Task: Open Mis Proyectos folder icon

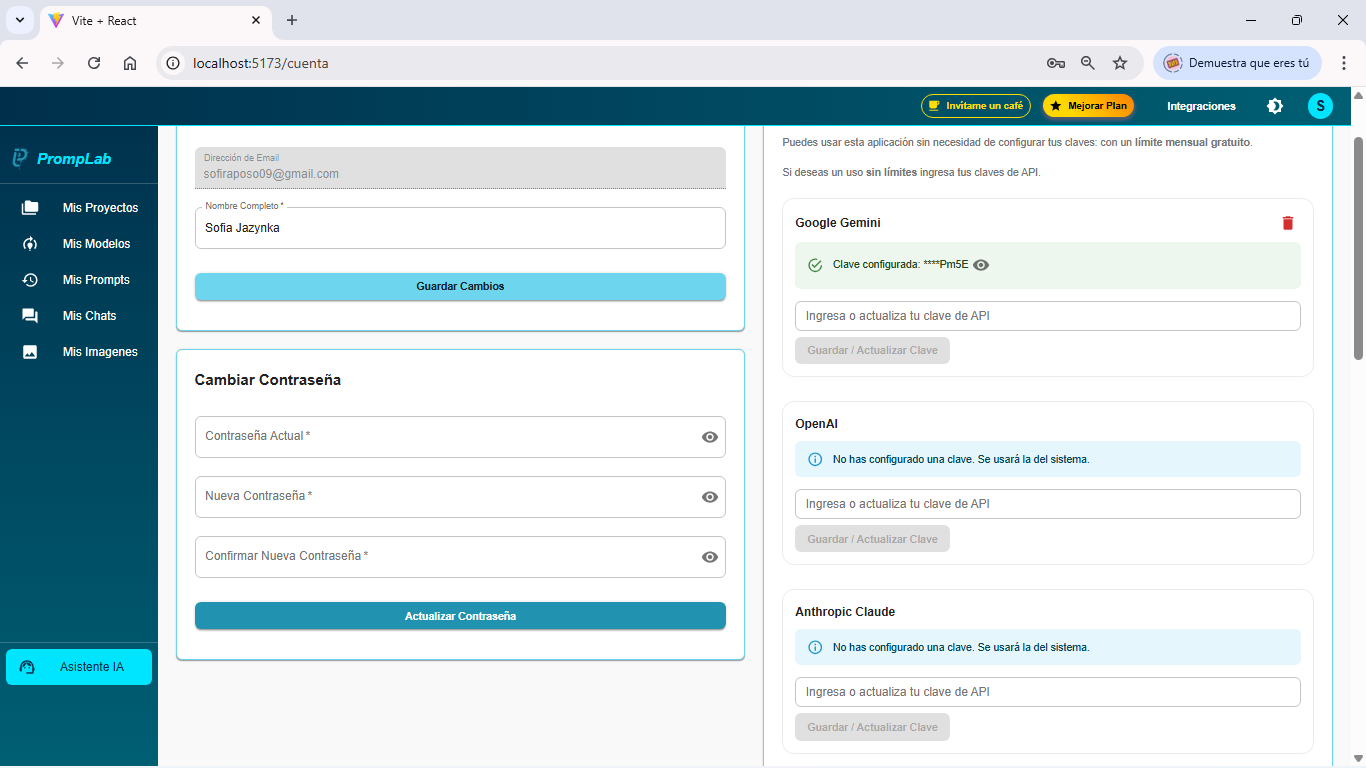Action: pos(30,208)
